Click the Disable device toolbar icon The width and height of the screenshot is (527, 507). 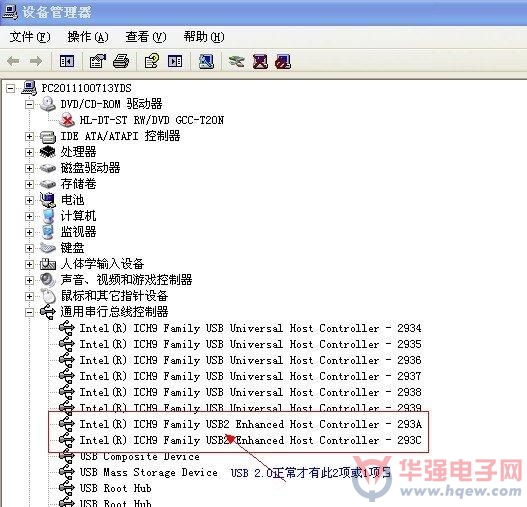pyautogui.click(x=283, y=62)
